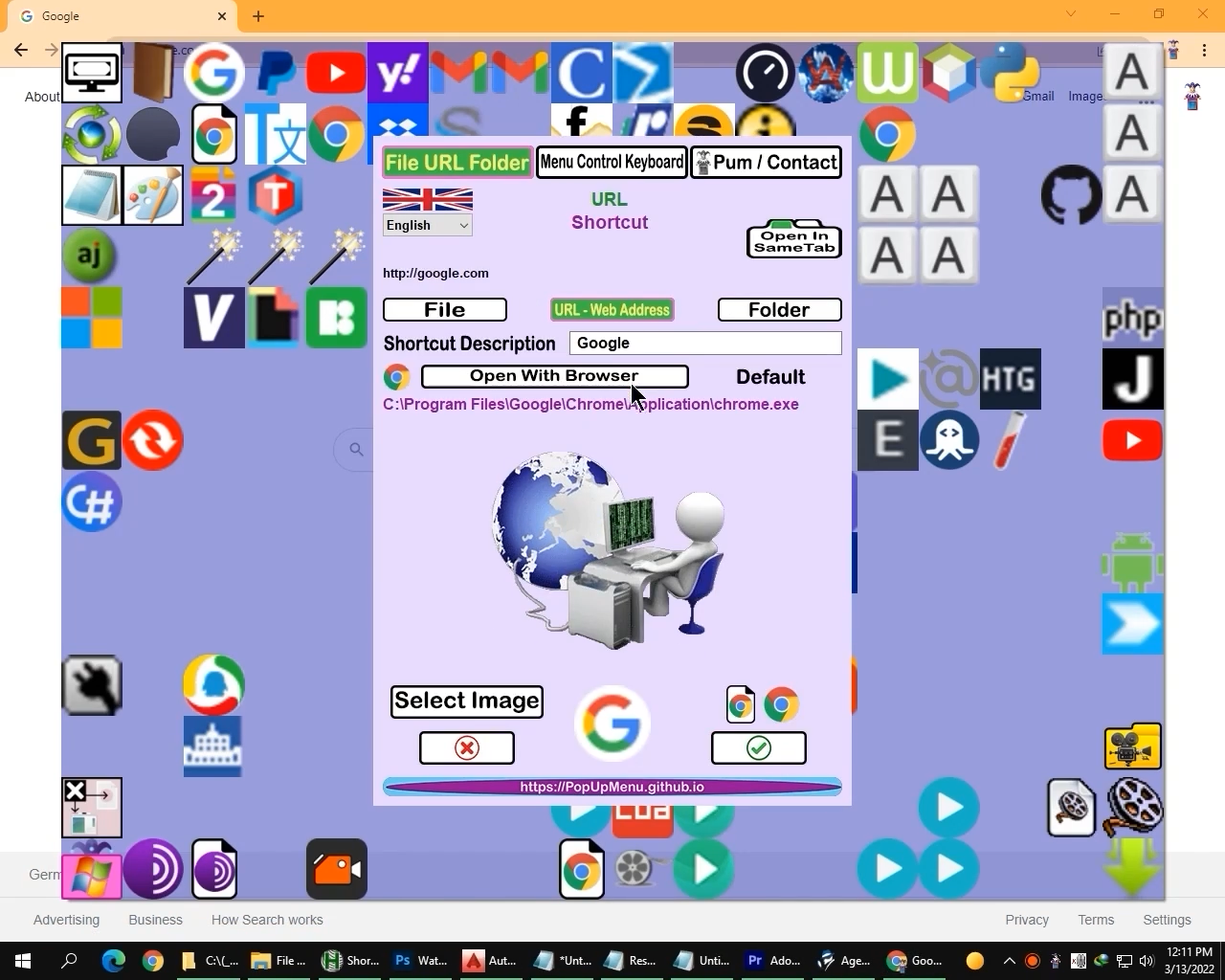Switch to the File URL Folder tab
The image size is (1225, 980).
[457, 163]
